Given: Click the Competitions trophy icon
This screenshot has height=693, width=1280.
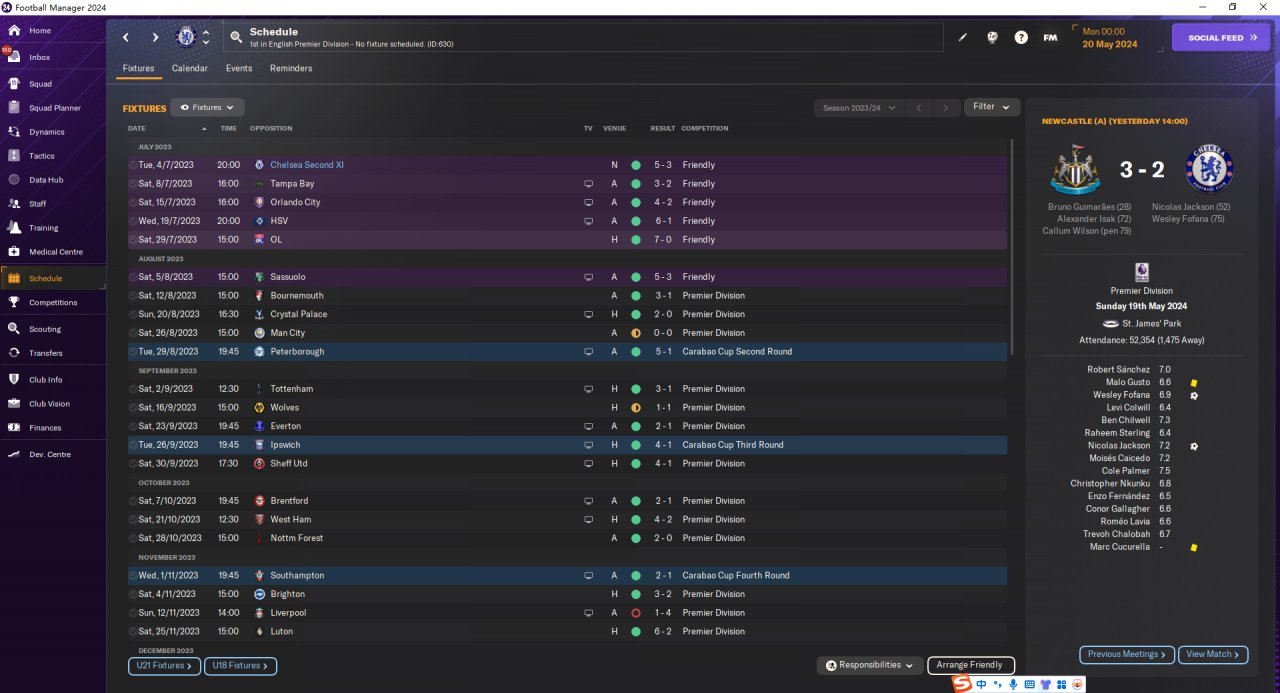Looking at the screenshot, I should click(x=14, y=302).
